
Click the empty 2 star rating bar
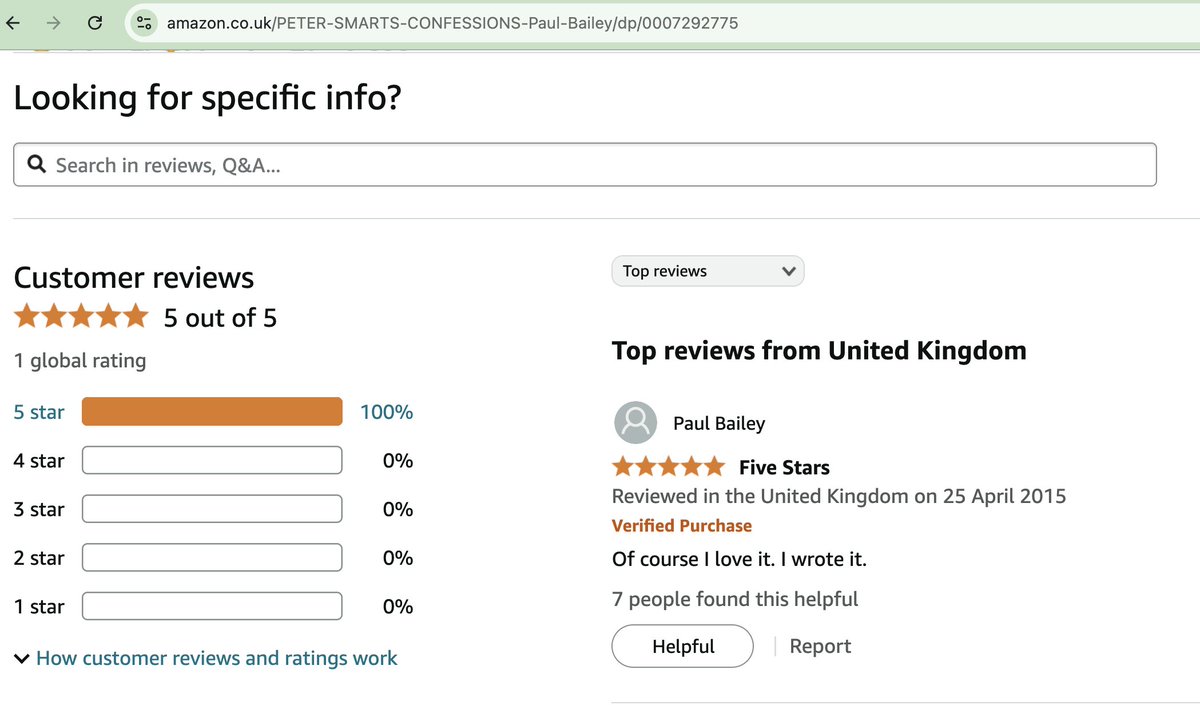pyautogui.click(x=212, y=557)
